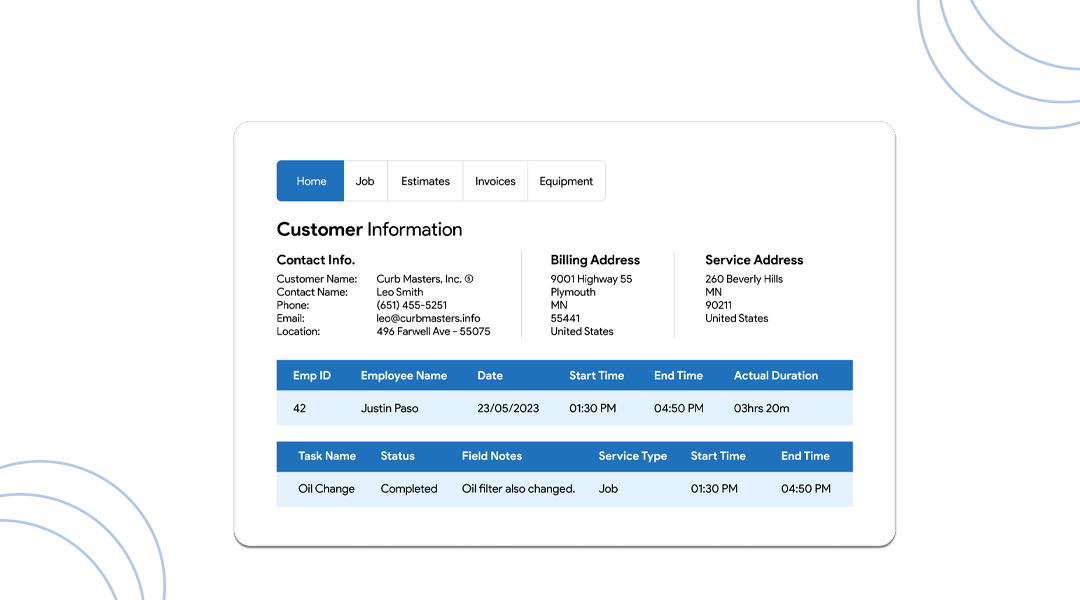Switch to the Job tab
The width and height of the screenshot is (1080, 600).
365,181
